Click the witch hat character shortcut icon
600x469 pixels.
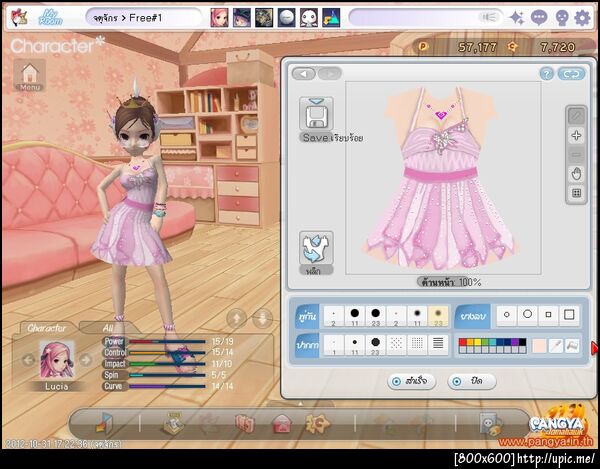[x=242, y=18]
